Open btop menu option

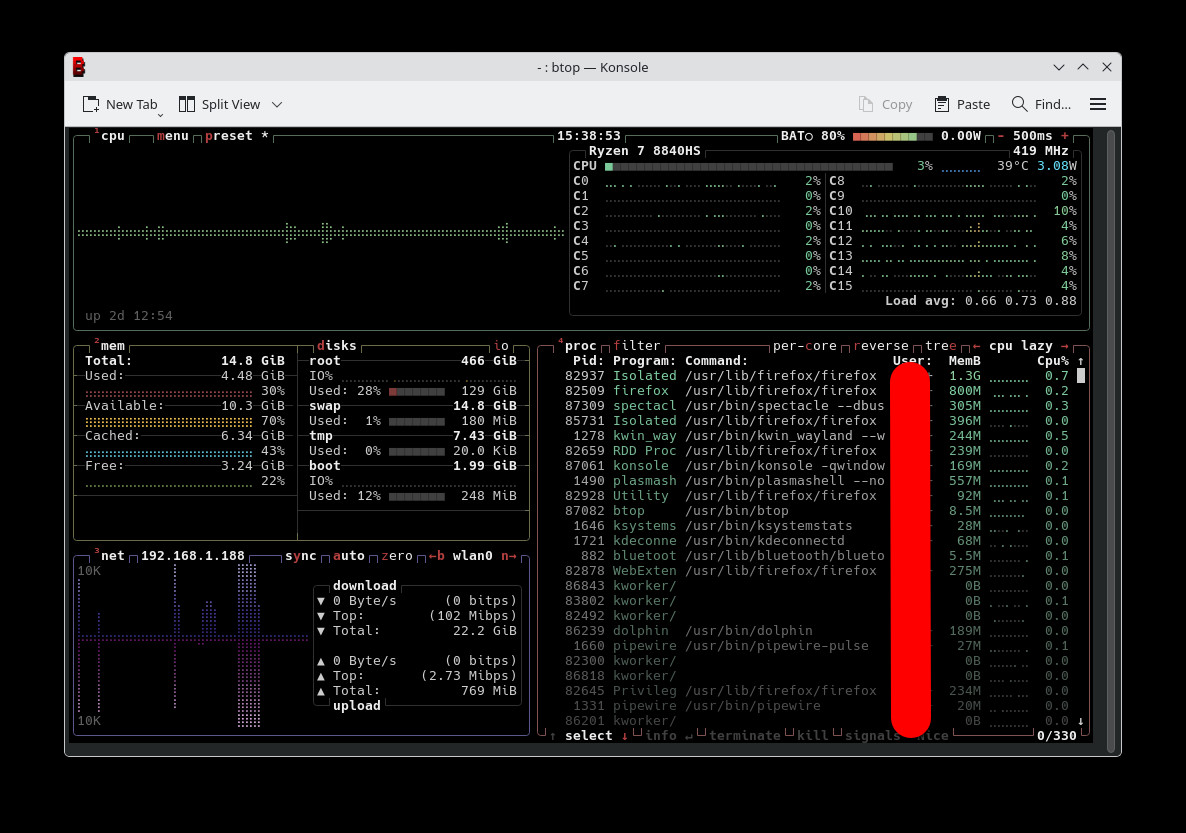point(172,136)
